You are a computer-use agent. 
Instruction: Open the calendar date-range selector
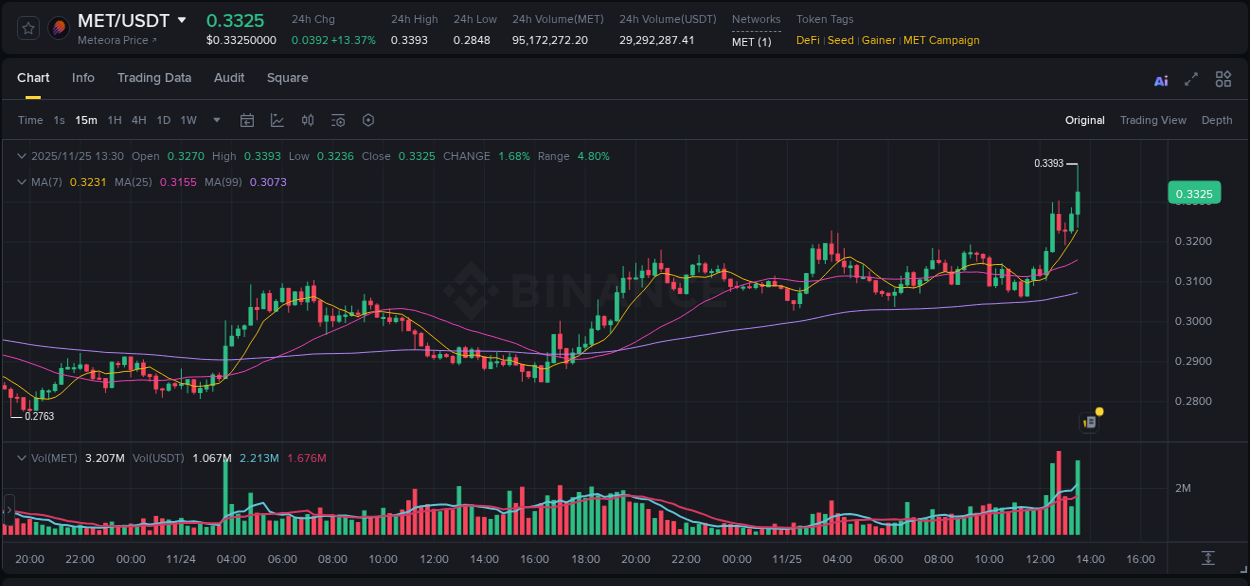tap(247, 120)
